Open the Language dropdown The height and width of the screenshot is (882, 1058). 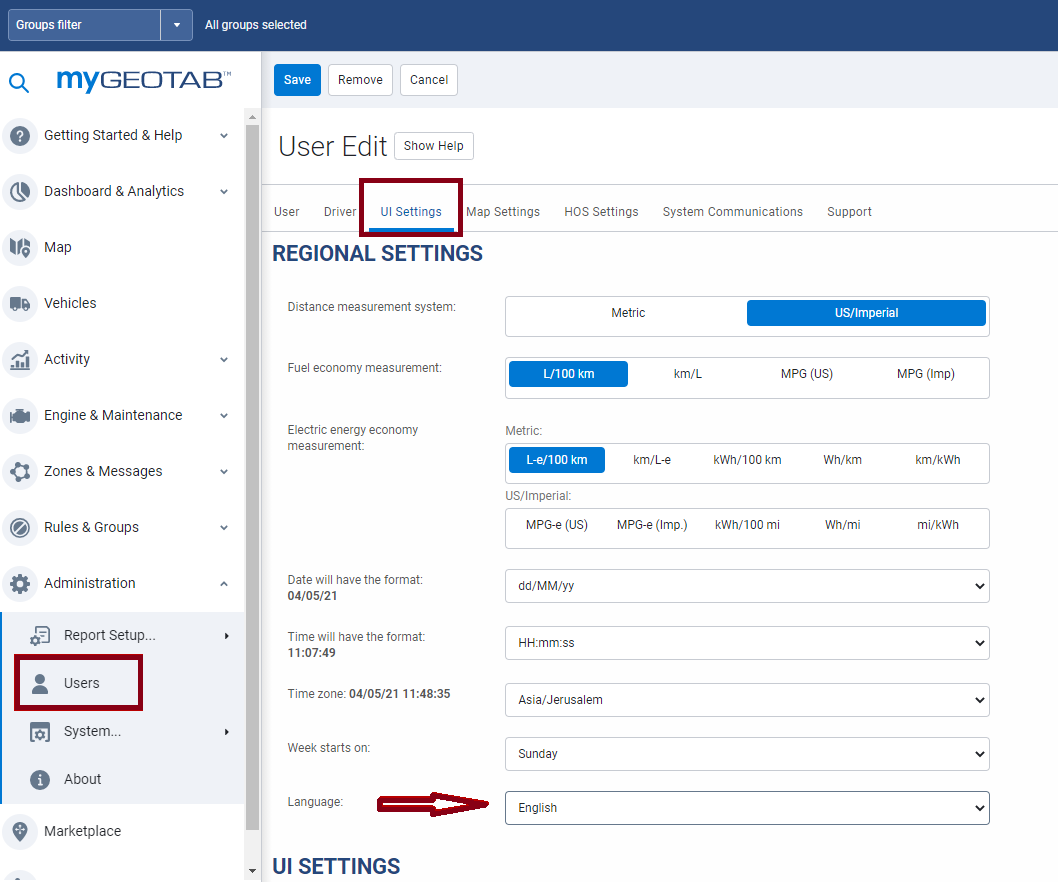(746, 808)
